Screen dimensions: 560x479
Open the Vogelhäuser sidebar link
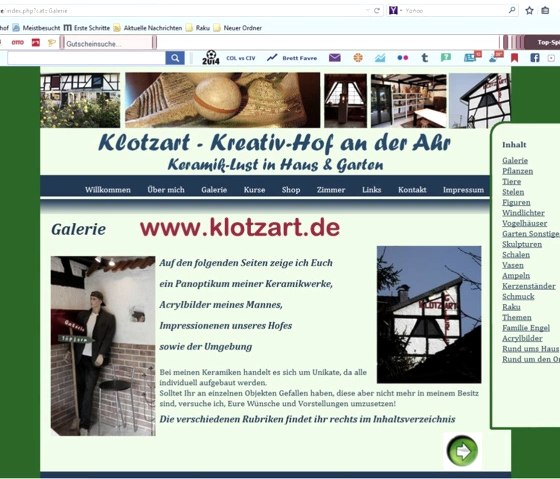click(x=525, y=223)
